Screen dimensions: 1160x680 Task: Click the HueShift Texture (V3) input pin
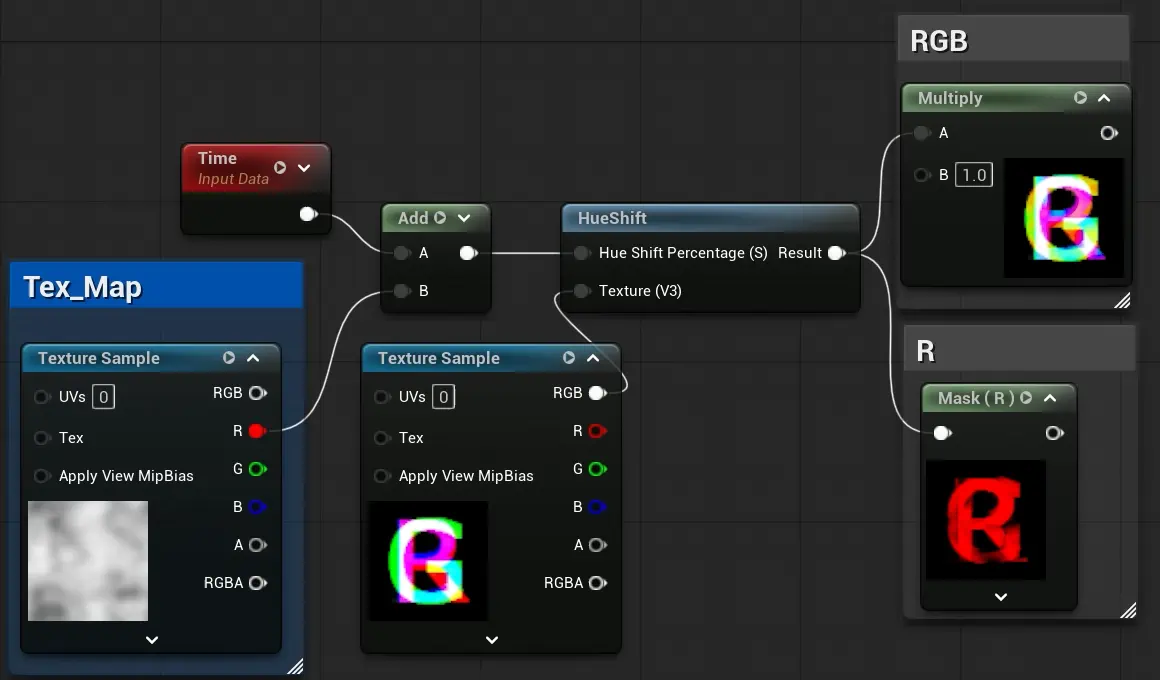[x=582, y=291]
